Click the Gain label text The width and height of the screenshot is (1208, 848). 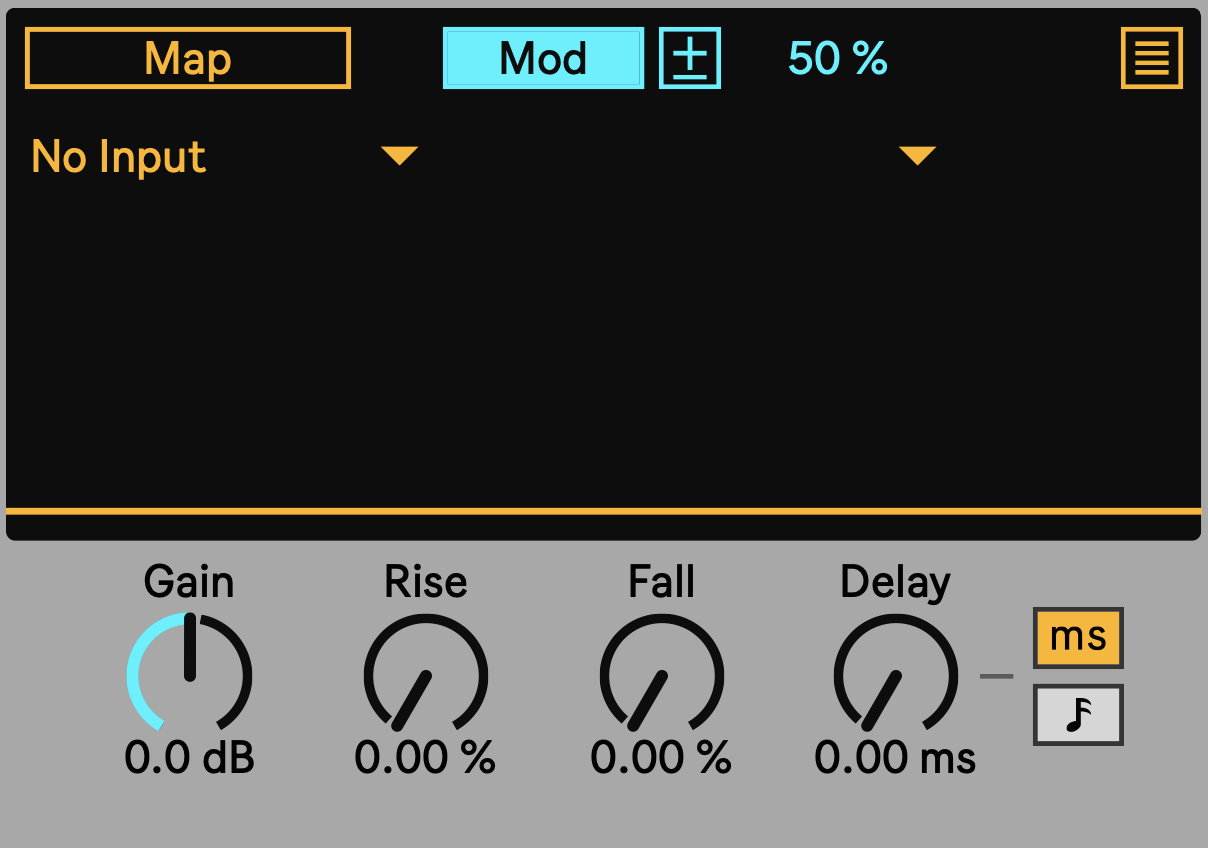tap(189, 582)
